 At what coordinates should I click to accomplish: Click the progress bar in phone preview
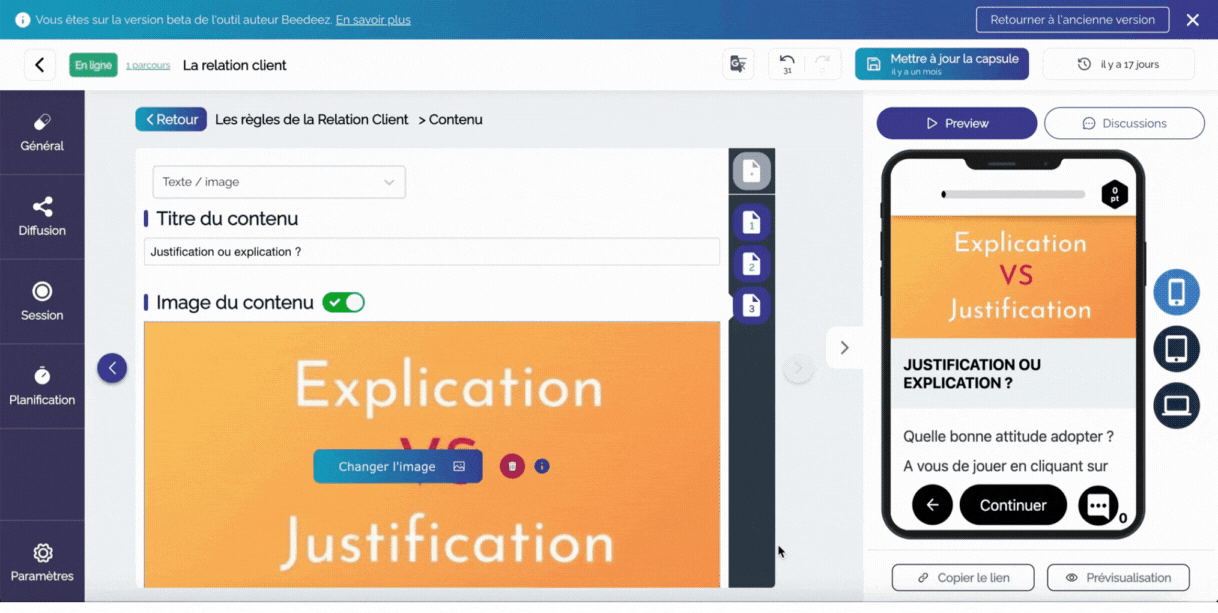[x=1013, y=195]
